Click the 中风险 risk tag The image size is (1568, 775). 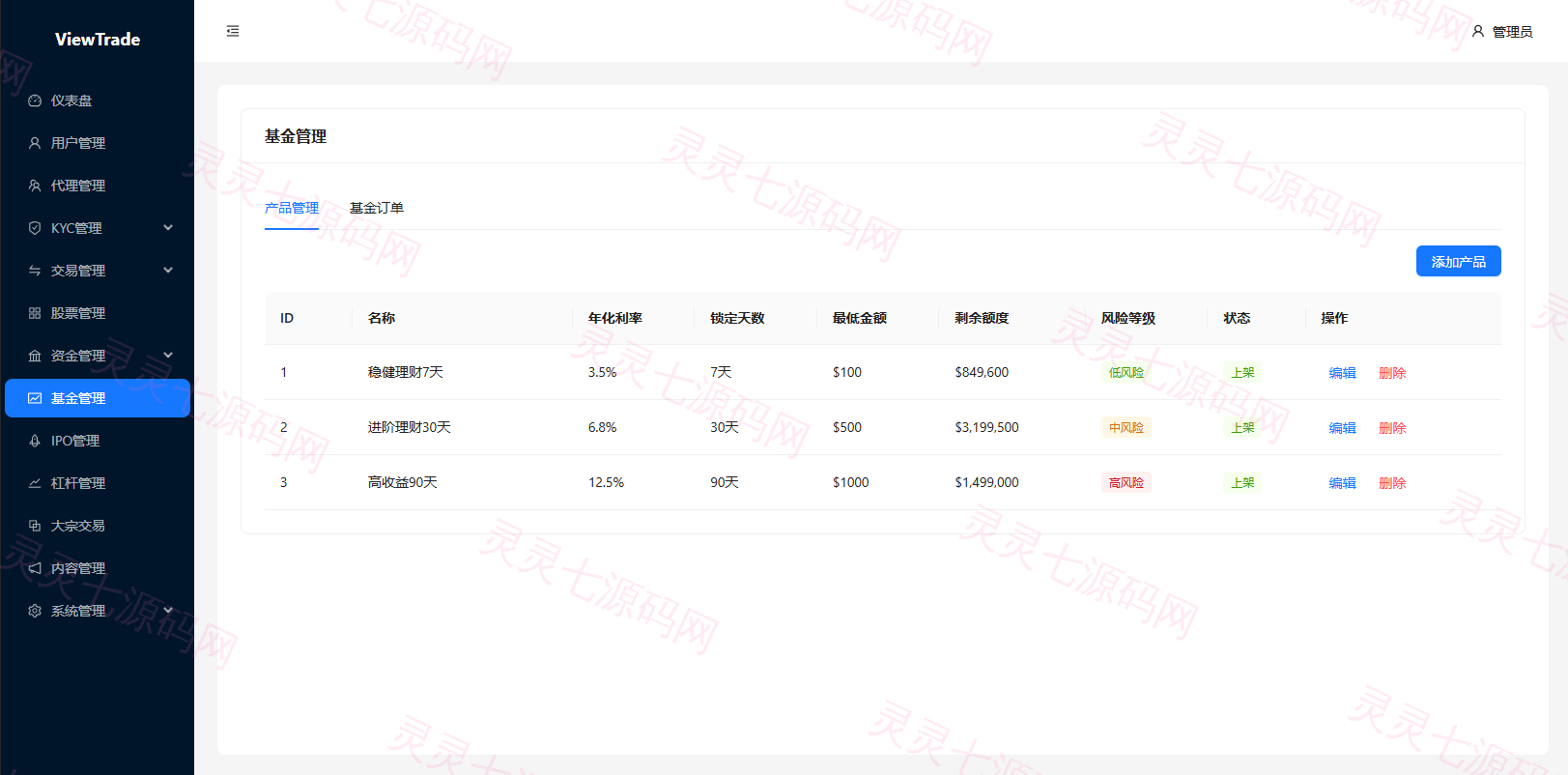click(x=1126, y=428)
